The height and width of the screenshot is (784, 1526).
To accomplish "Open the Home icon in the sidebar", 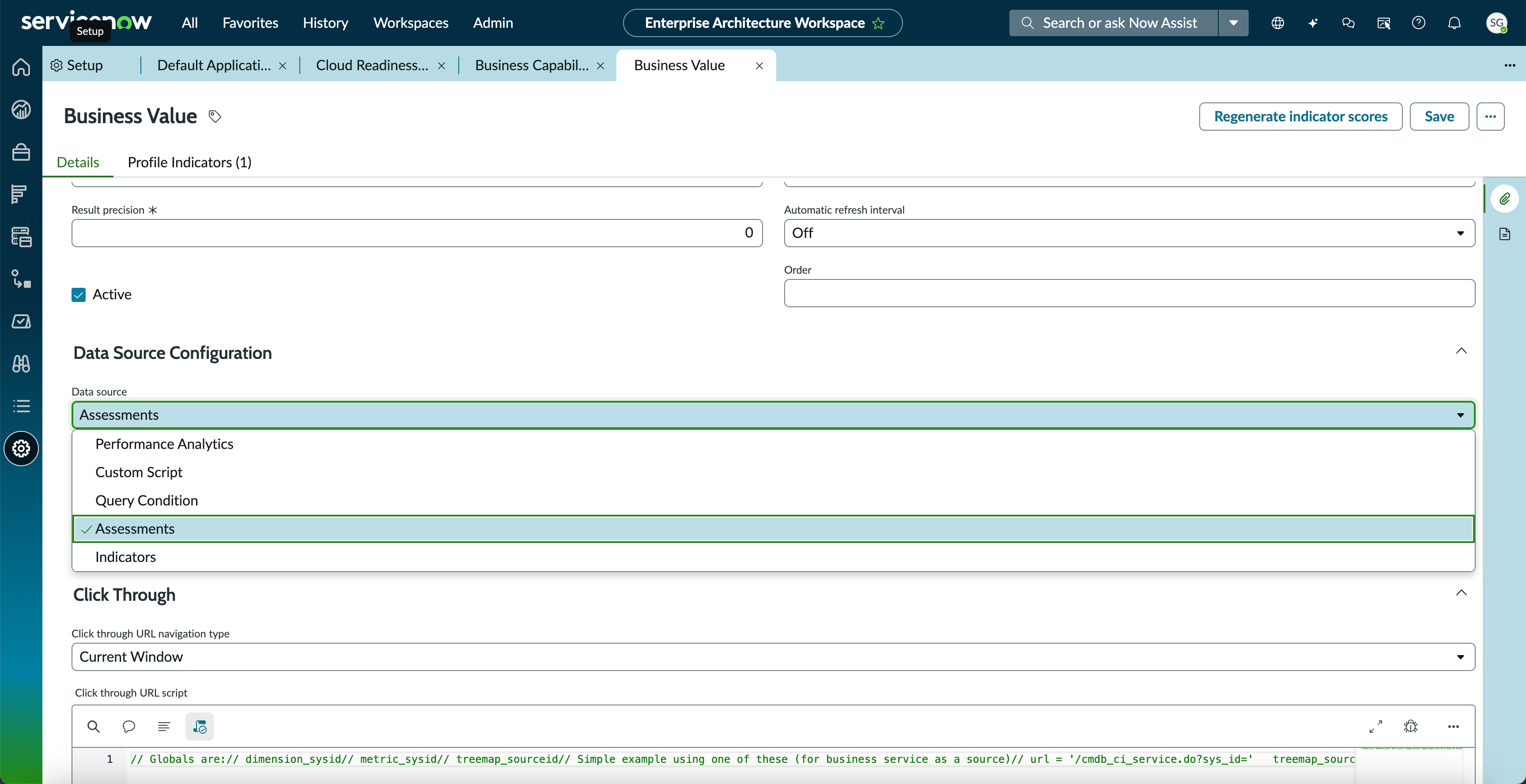I will coord(21,67).
